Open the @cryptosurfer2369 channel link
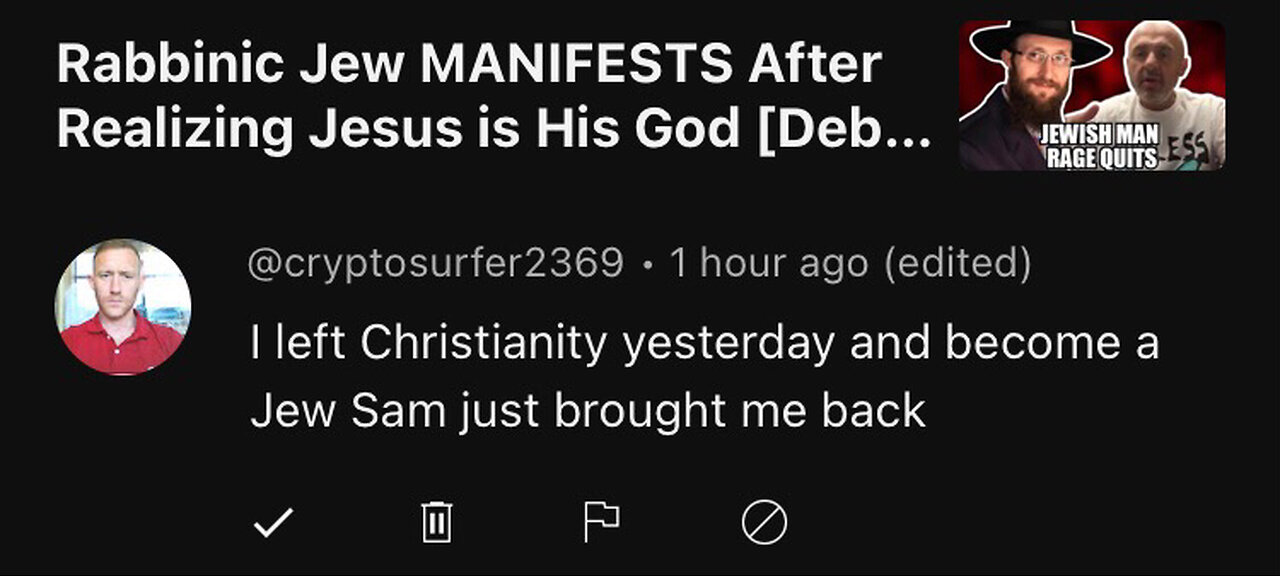The height and width of the screenshot is (576, 1280). click(436, 263)
